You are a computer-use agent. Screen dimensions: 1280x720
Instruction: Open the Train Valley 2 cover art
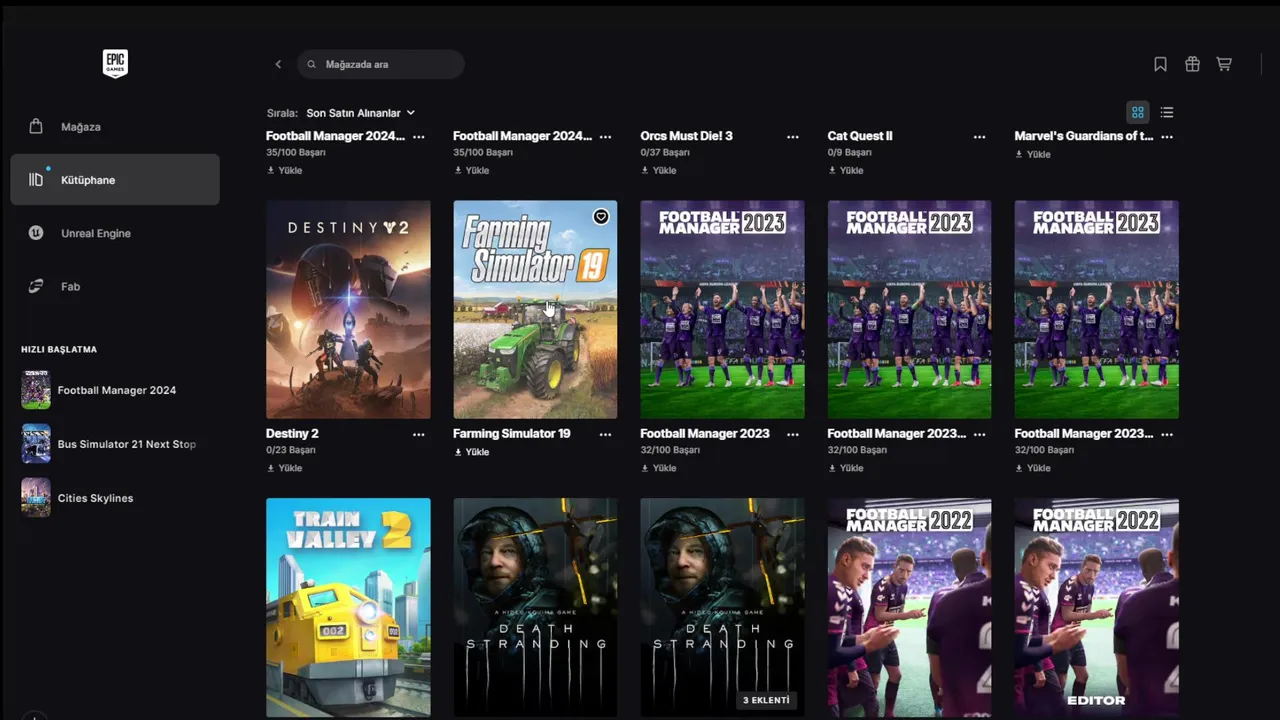[x=348, y=607]
